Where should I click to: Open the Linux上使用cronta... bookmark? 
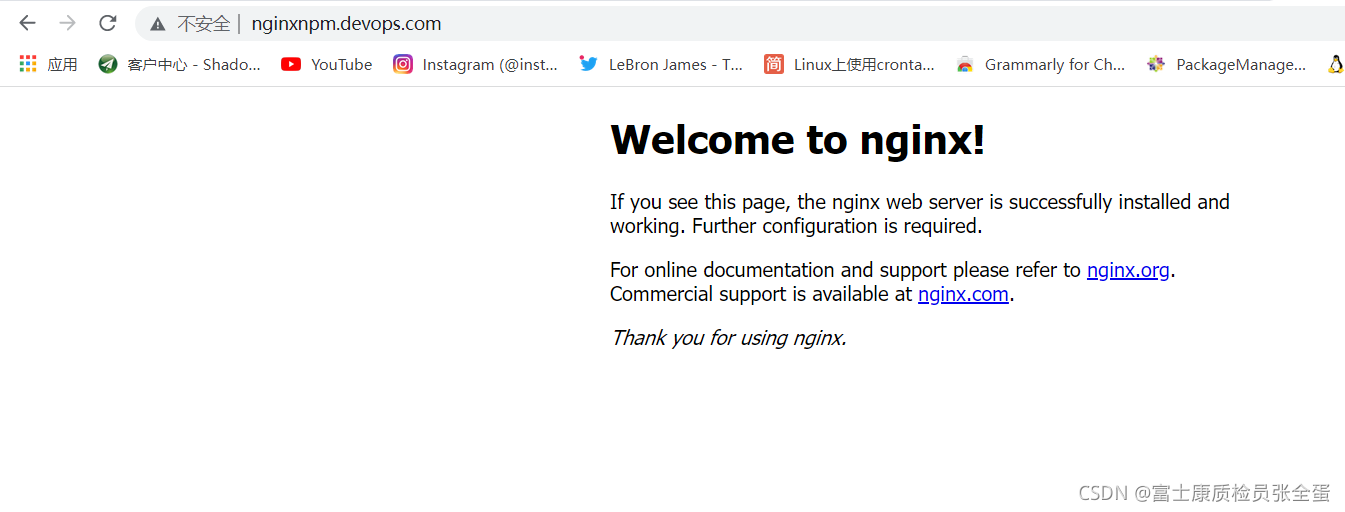click(850, 64)
